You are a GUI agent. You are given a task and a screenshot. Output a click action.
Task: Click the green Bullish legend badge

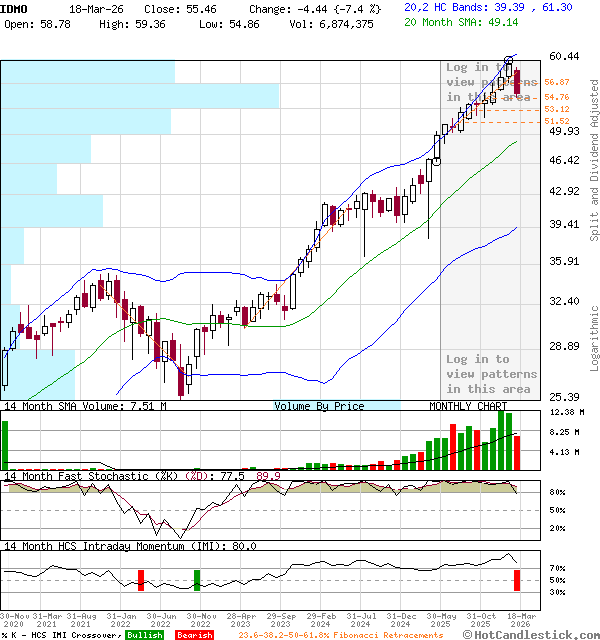[144, 635]
